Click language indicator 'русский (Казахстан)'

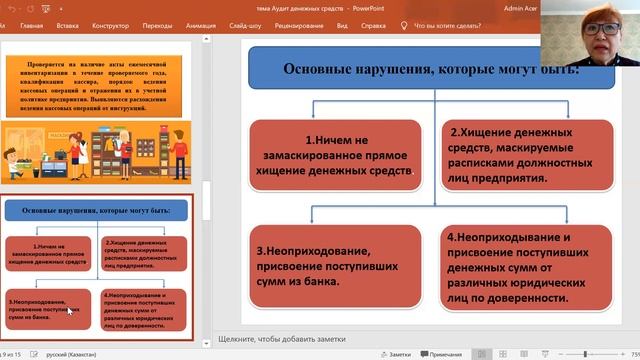tap(71, 355)
